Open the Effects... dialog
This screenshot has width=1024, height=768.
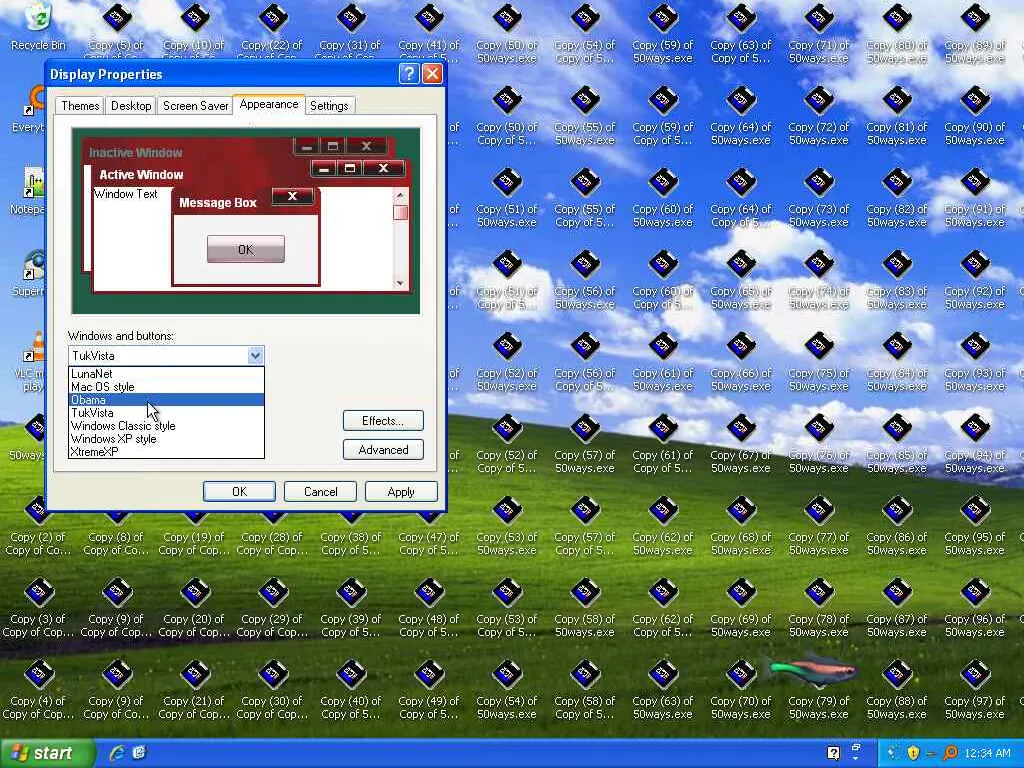point(383,421)
